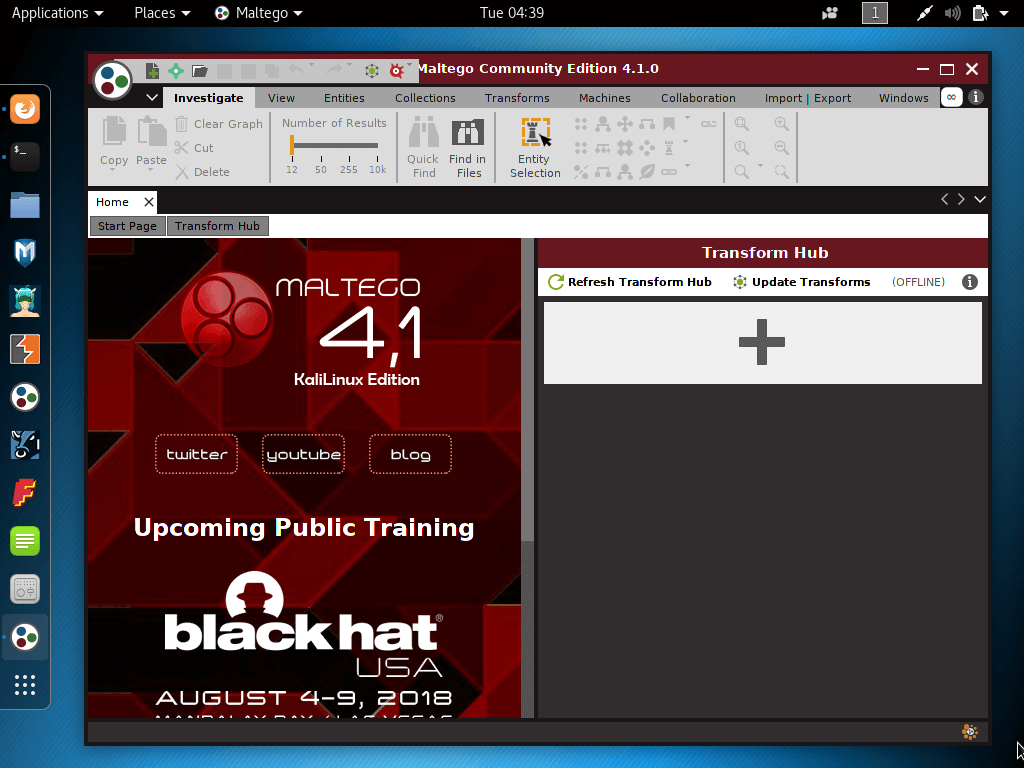Image resolution: width=1024 pixels, height=768 pixels.
Task: Open the bookmark row dropdown arrow
Action: [x=687, y=118]
